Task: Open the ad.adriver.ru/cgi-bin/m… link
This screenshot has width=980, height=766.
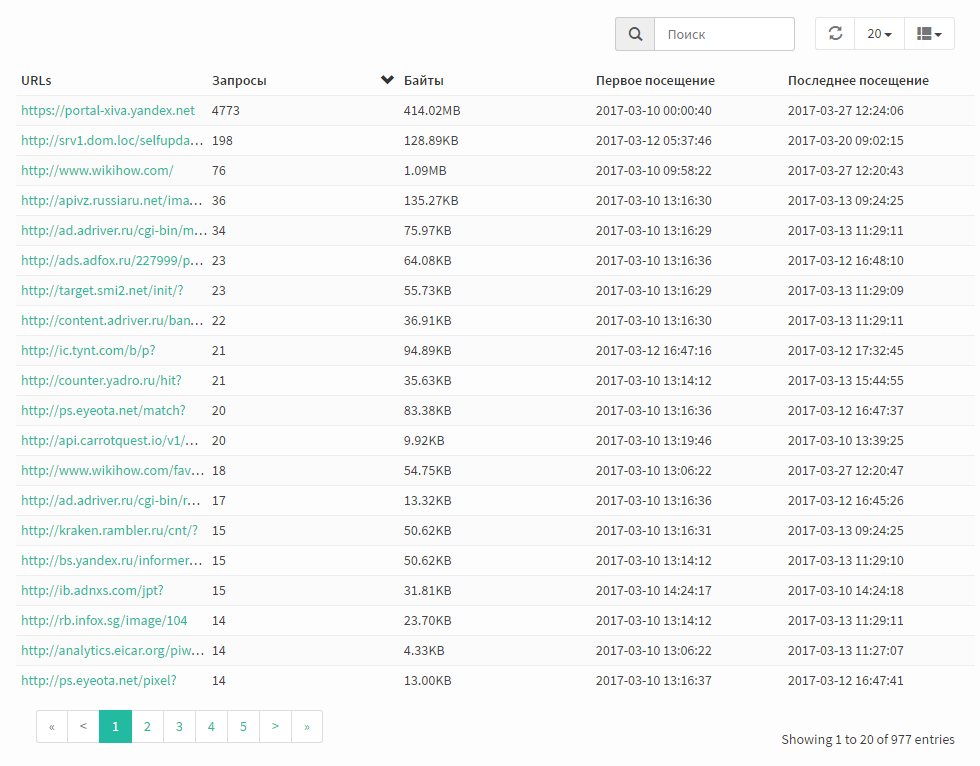Action: 114,231
